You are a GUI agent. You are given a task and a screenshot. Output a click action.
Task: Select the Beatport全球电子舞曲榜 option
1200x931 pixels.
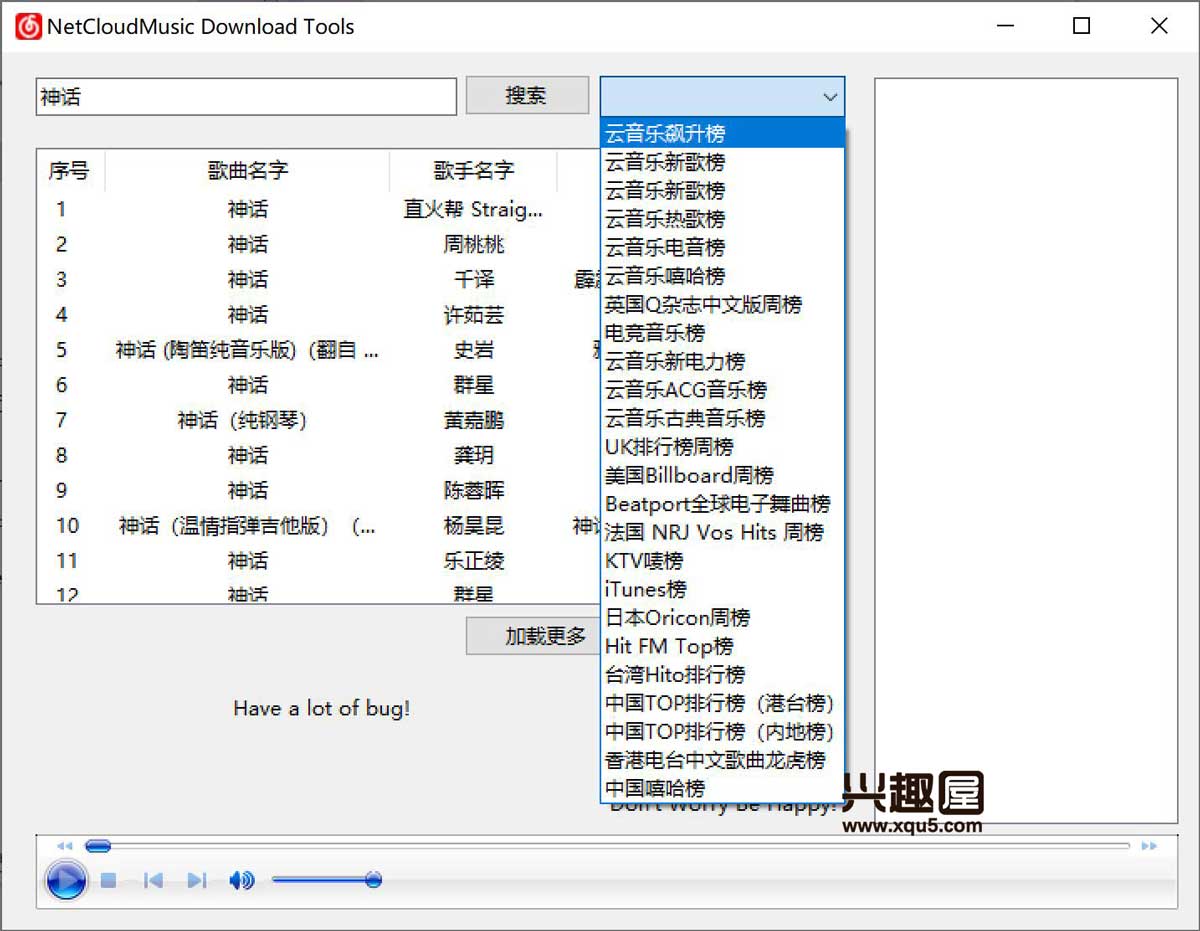[723, 504]
